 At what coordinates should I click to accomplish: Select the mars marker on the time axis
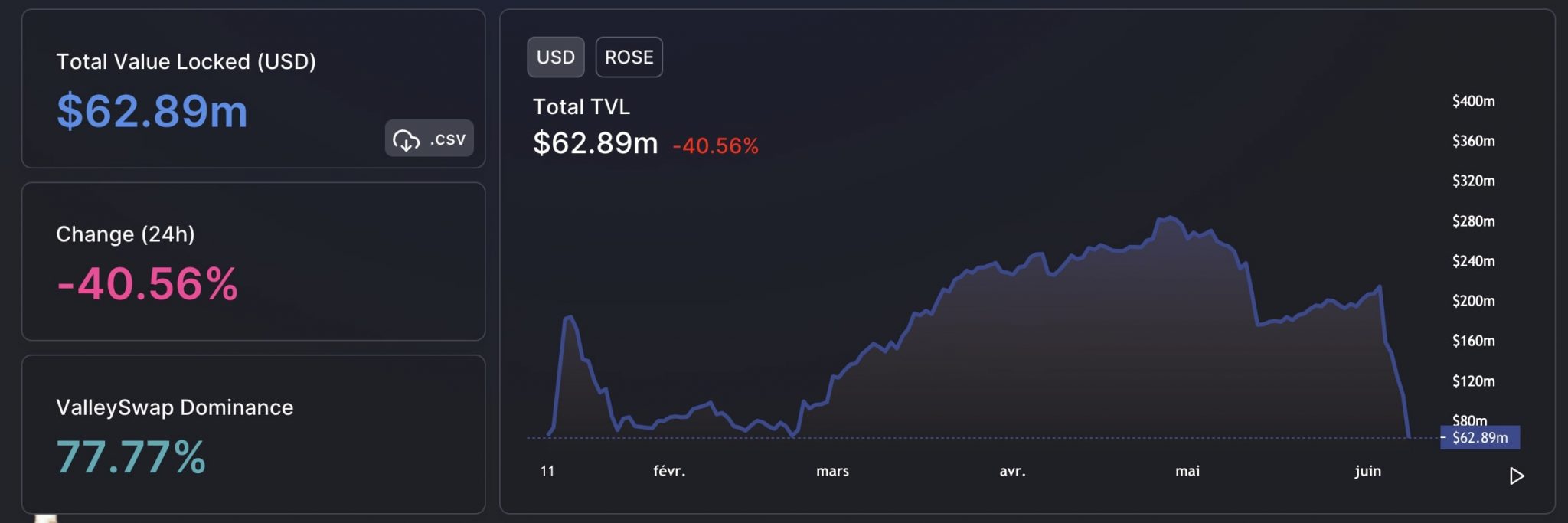(x=832, y=471)
